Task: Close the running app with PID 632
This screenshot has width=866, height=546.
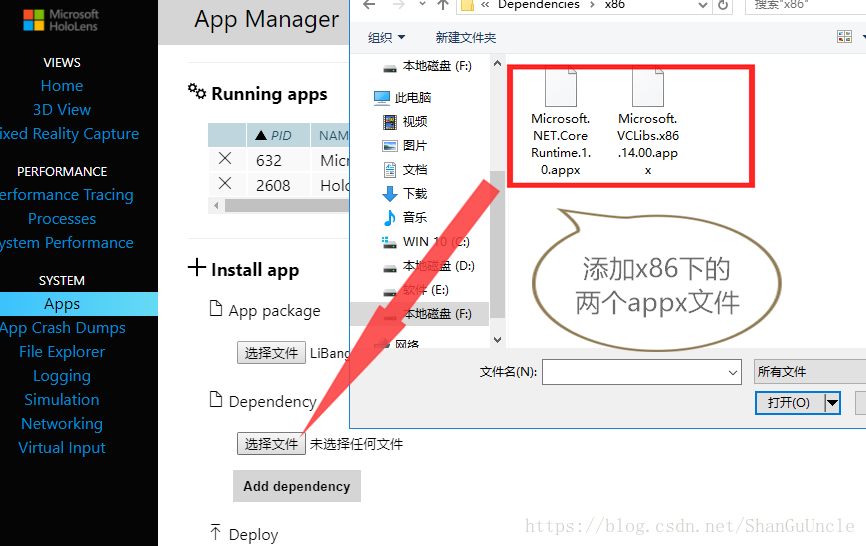Action: (x=225, y=159)
